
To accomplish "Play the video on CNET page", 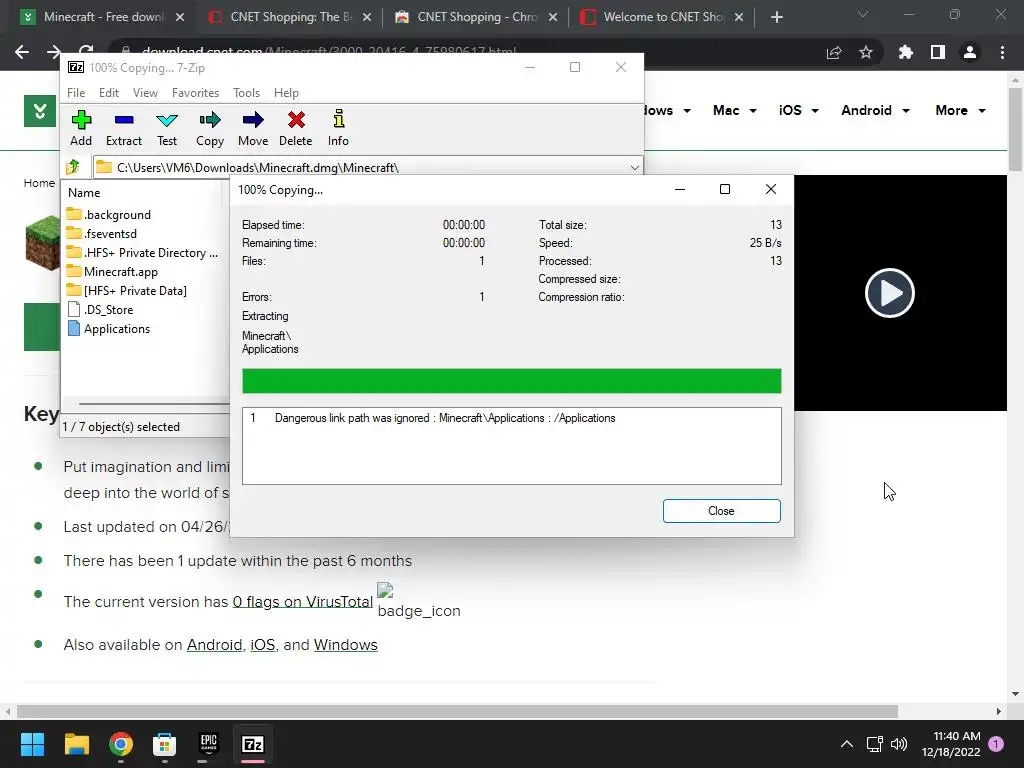I will [889, 293].
